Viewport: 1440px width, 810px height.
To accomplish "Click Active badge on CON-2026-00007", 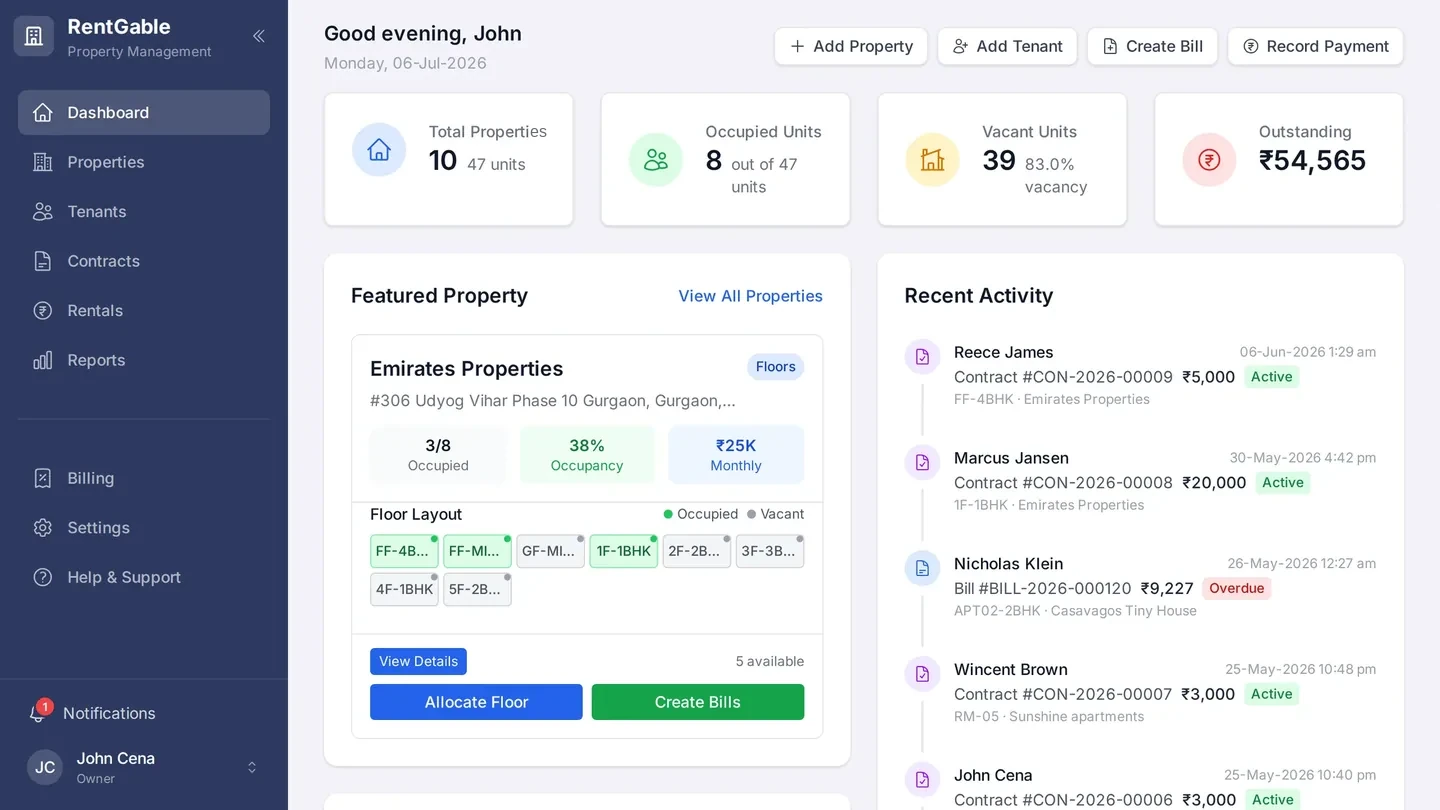I will coord(1272,694).
